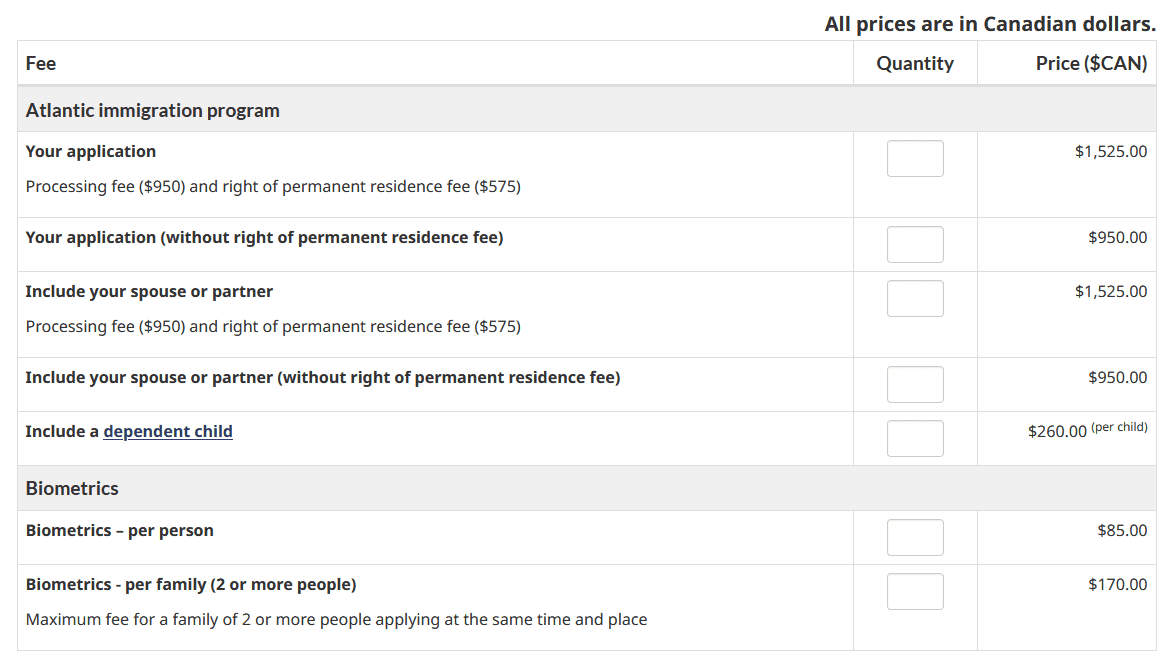Viewport: 1175px width, 668px height.
Task: Open the dependent child link
Action: click(168, 432)
